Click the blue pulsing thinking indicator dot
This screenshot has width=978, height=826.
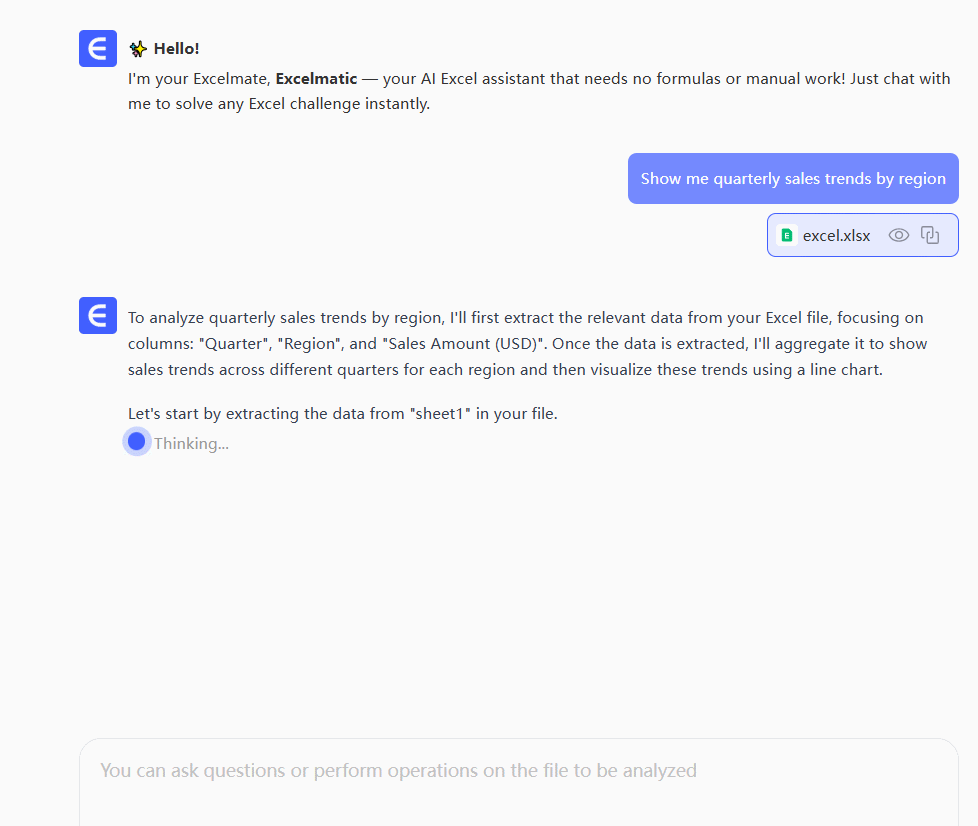click(x=137, y=441)
